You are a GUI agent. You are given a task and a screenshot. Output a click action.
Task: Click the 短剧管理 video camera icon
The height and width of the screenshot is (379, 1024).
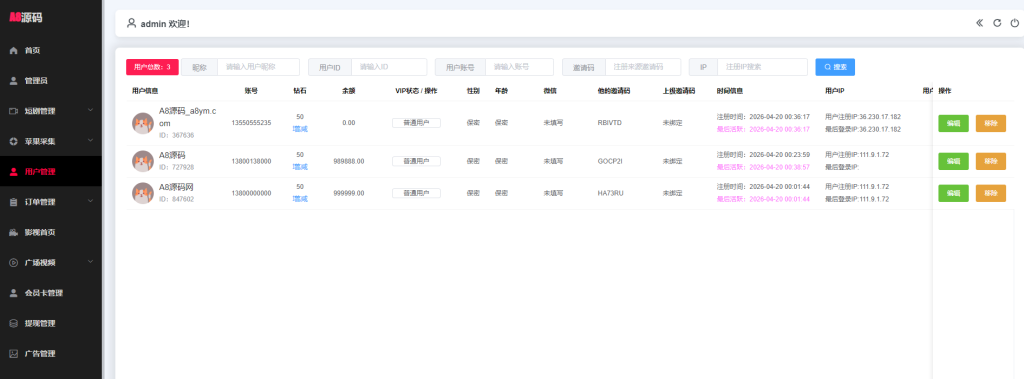(x=14, y=111)
